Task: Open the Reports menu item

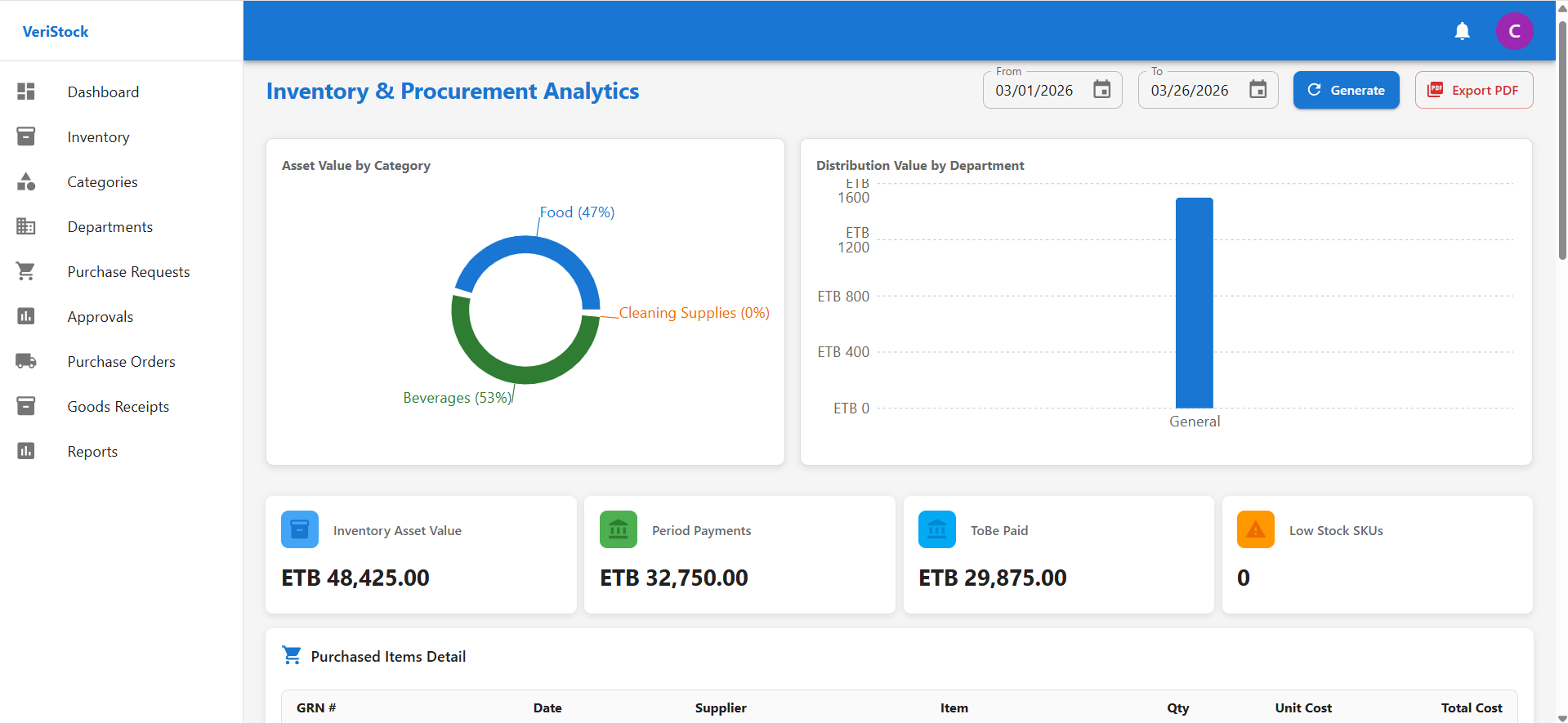Action: point(92,452)
